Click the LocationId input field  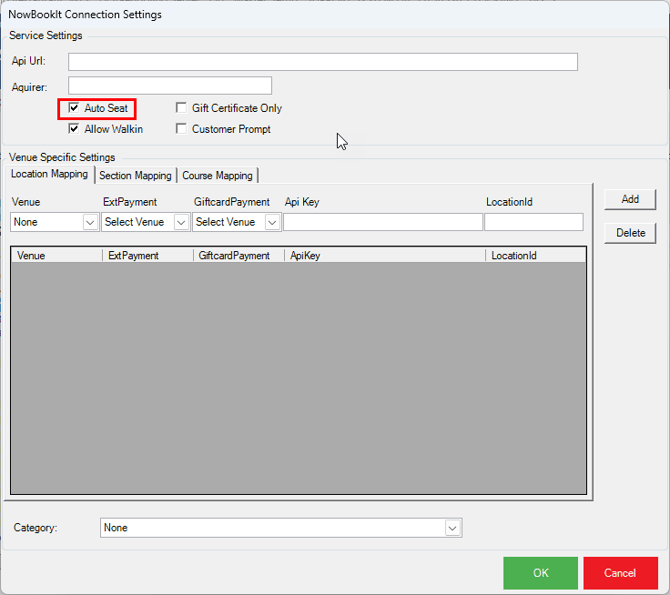pyautogui.click(x=534, y=222)
